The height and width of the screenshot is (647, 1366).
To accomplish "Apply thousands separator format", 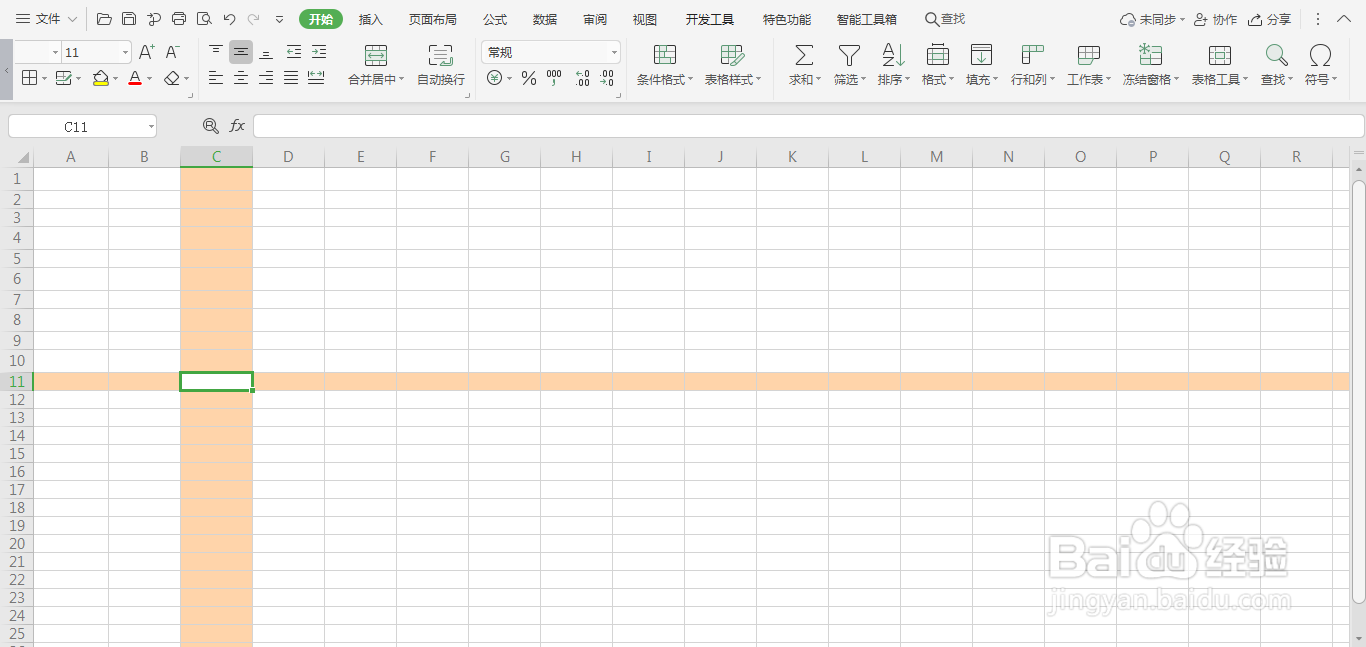I will pos(554,78).
